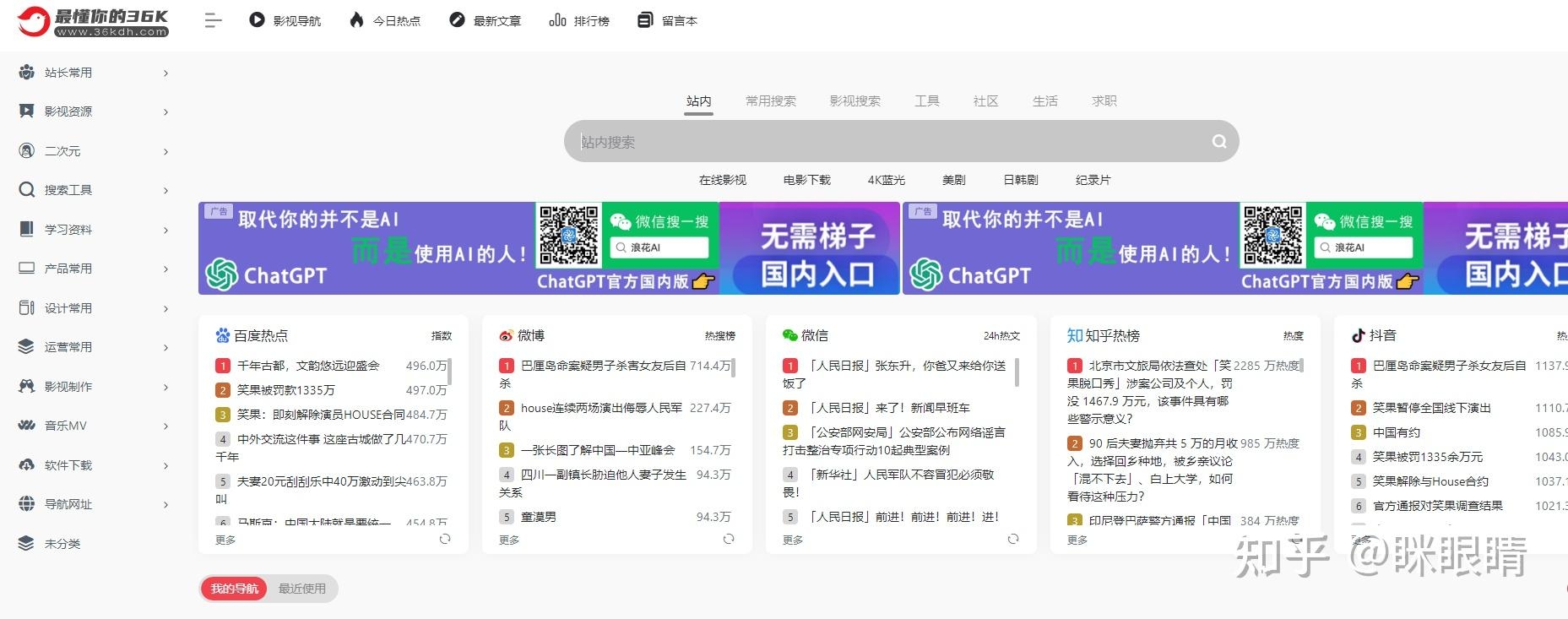Expand 二次元 chevron arrow
This screenshot has height=619, width=1568.
pyautogui.click(x=165, y=152)
